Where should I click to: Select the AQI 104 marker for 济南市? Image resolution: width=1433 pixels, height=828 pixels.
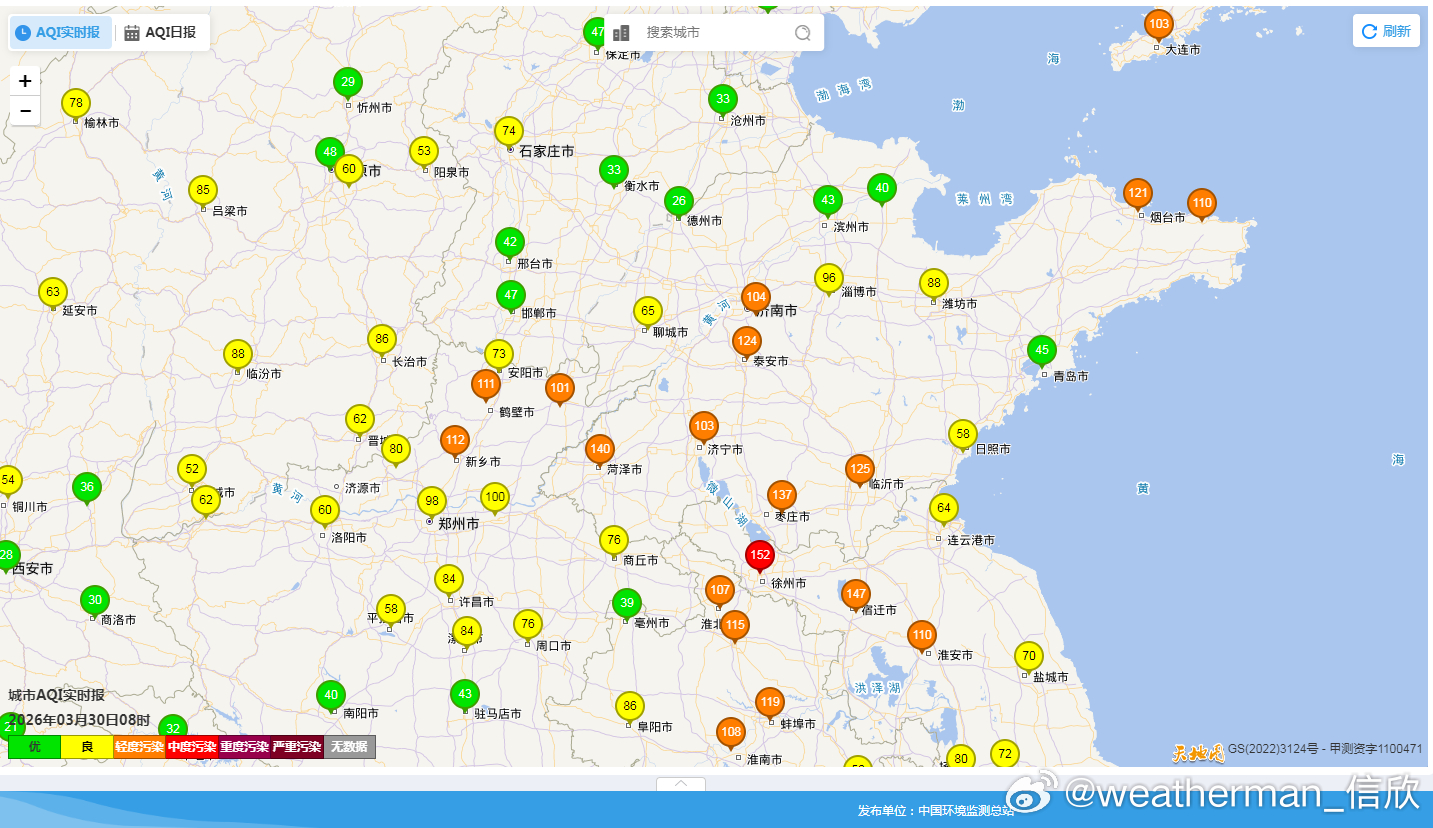point(756,297)
